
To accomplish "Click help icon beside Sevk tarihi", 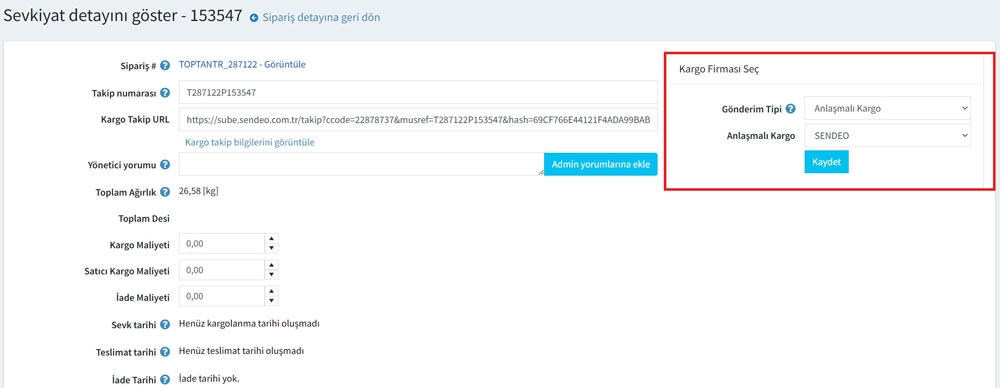I will point(165,325).
